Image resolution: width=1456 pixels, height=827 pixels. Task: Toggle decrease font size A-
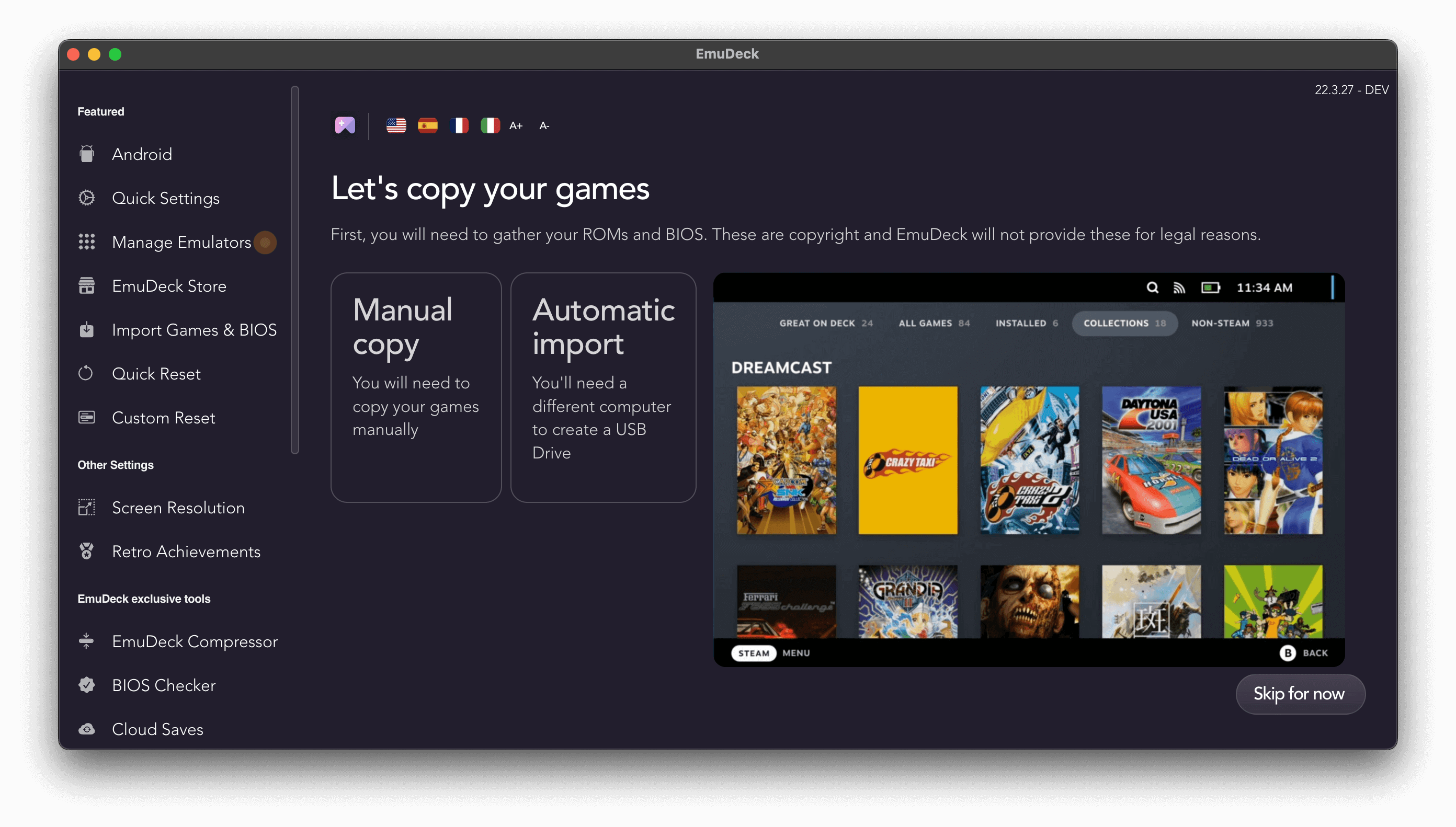point(544,125)
